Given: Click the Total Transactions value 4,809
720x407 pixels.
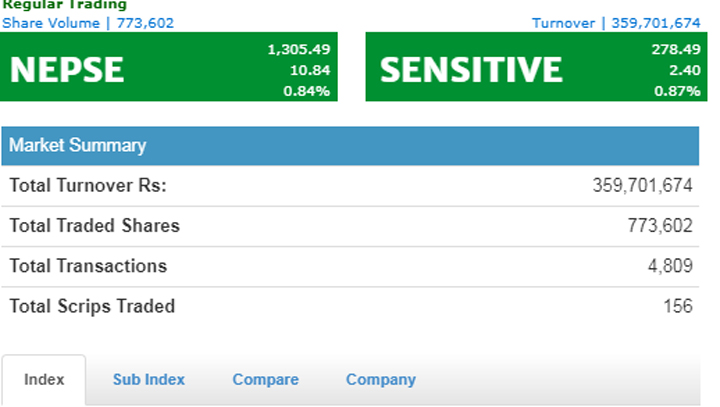Looking at the screenshot, I should click(x=670, y=267).
